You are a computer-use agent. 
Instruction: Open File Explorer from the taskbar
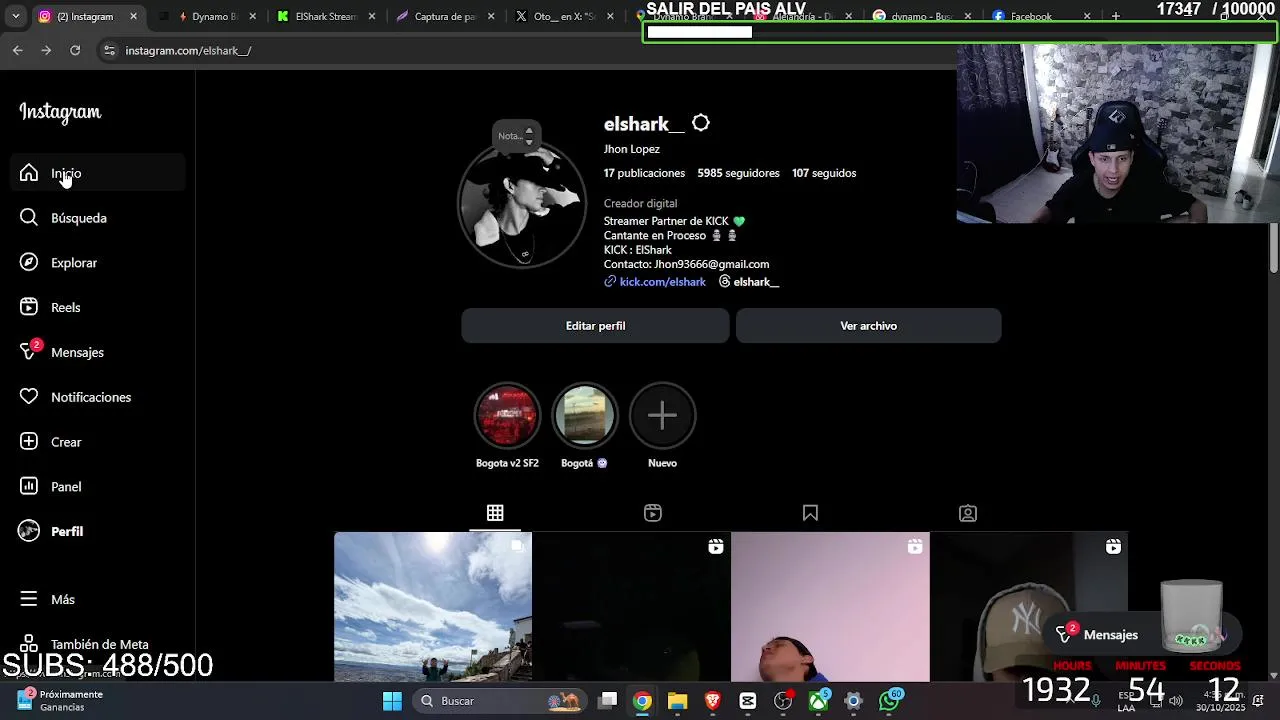point(677,701)
